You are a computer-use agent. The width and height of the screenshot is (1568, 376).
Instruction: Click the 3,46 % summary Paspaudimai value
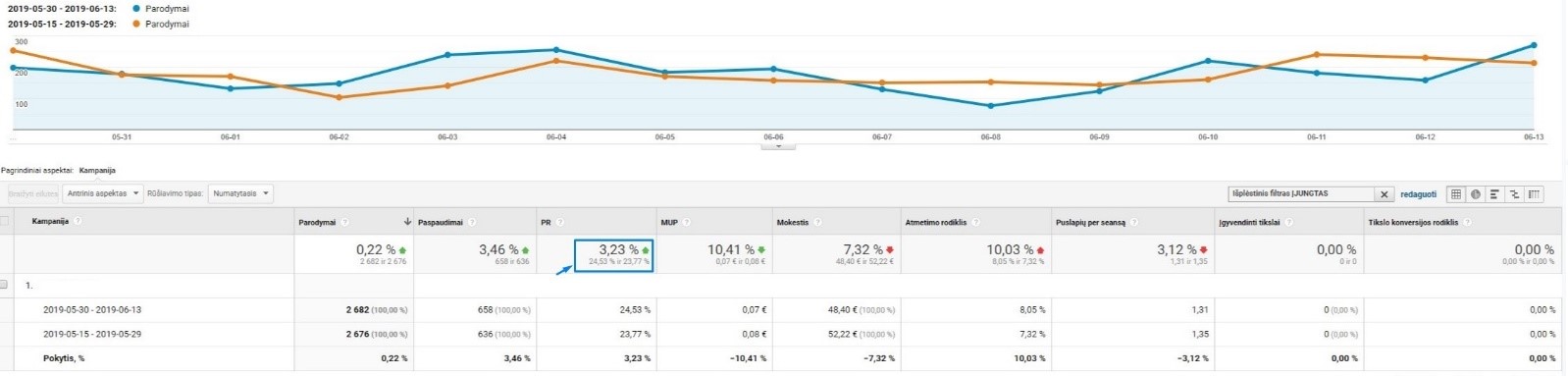click(498, 250)
